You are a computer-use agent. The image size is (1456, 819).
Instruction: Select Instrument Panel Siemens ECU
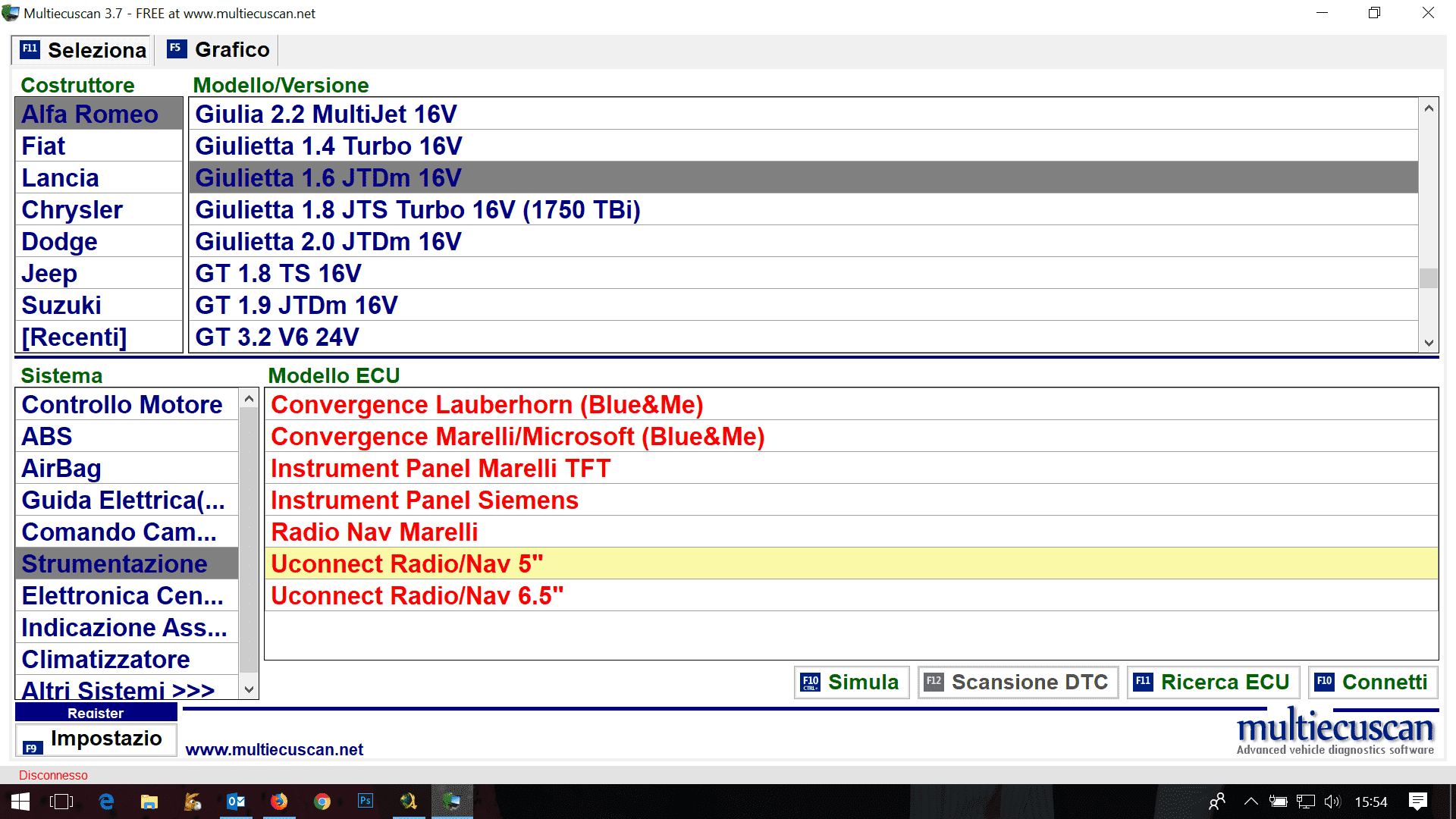point(851,500)
